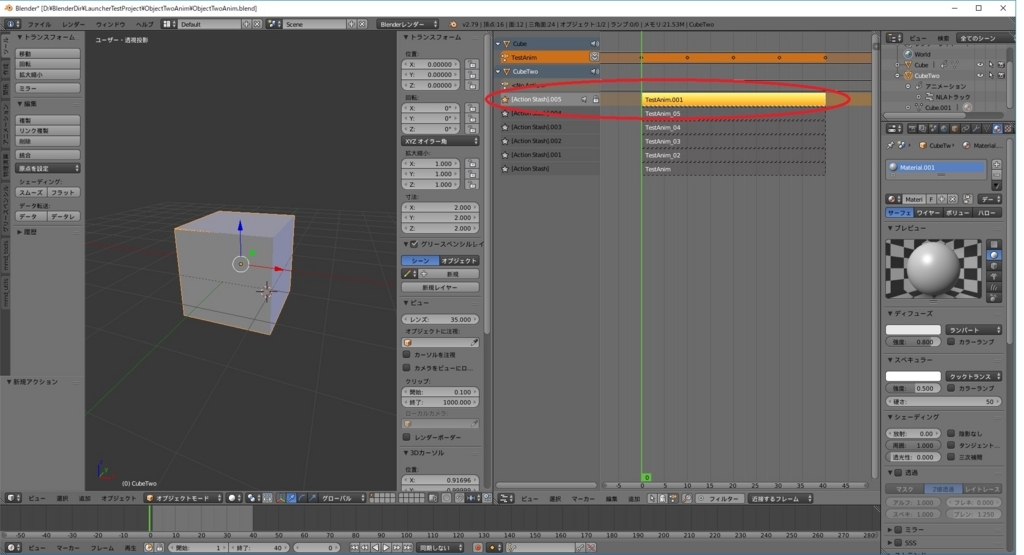The image size is (1024, 555).
Task: Mute the CubeTwo track in NLA editor
Action: 594,72
